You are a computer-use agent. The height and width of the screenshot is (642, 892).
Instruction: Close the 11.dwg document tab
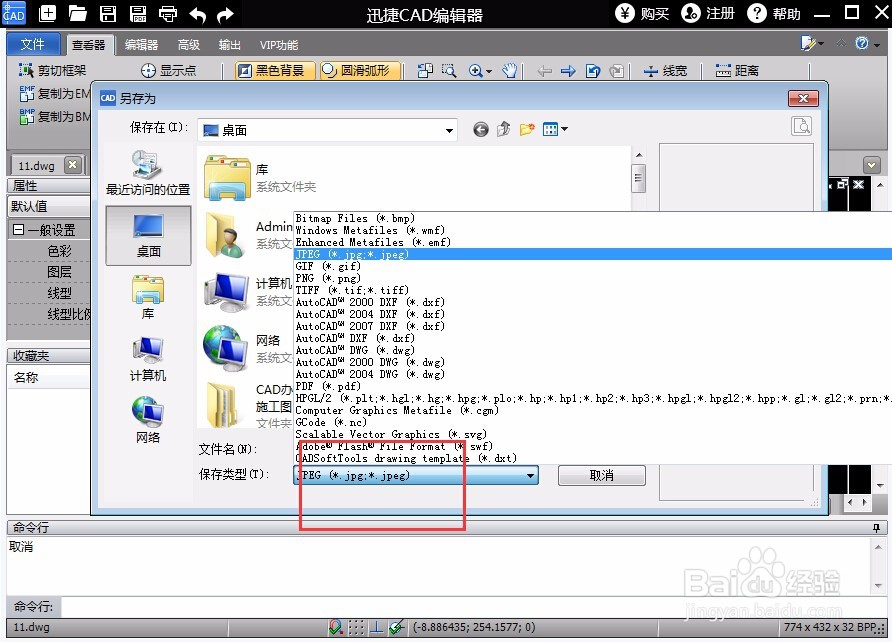[72, 165]
